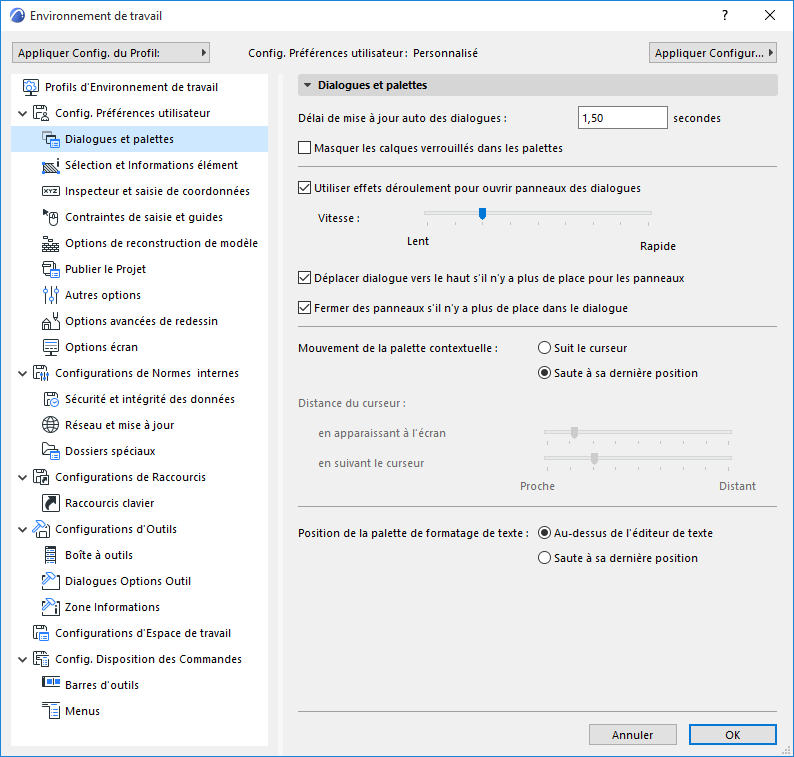Screen dimensions: 794x757
Task: Enable Masquer les calques verrouillés checkbox
Action: [304, 148]
